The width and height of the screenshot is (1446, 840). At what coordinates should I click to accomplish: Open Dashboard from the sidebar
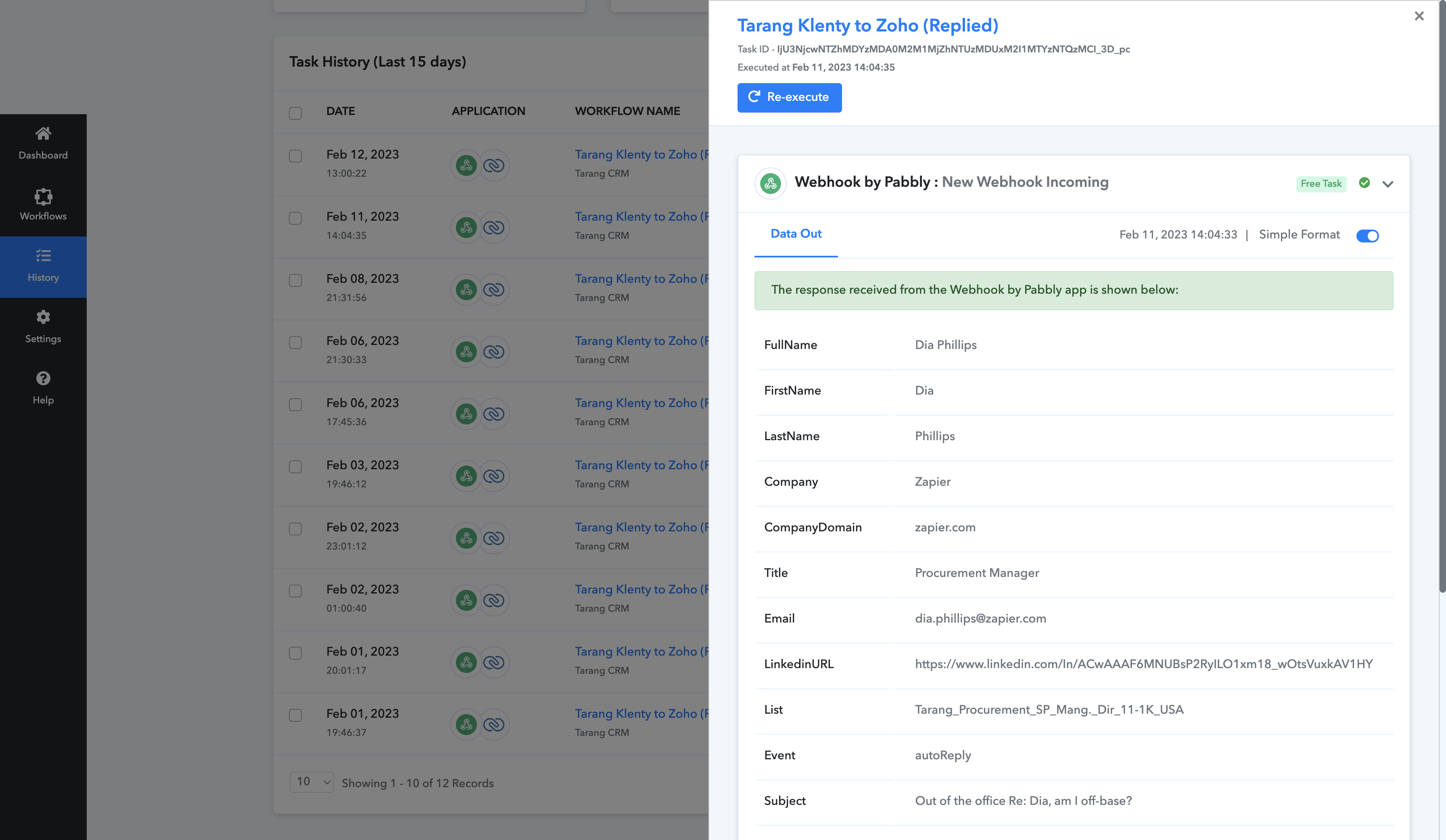coord(43,144)
